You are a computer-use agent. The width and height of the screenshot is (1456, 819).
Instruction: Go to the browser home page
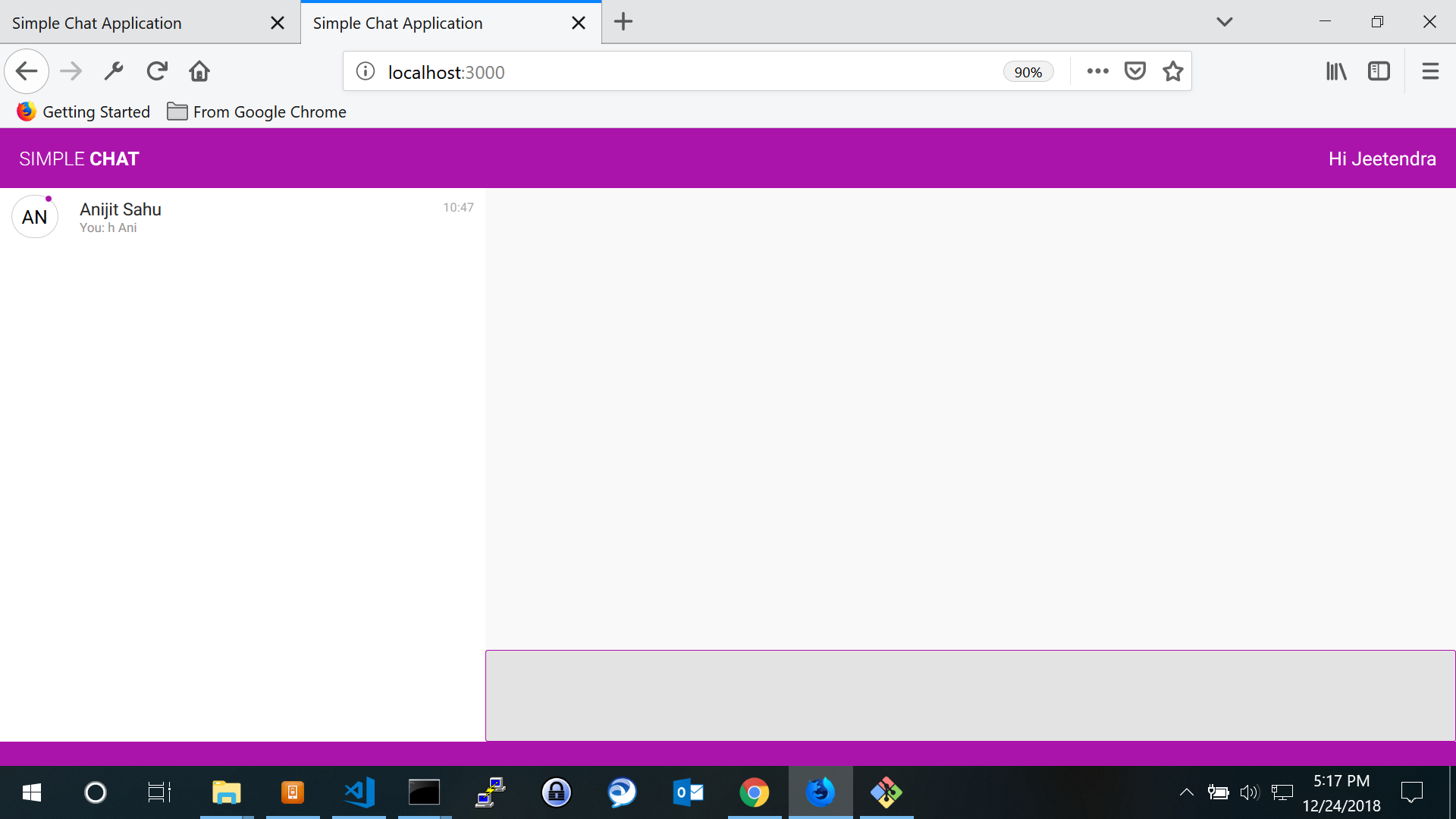pos(199,71)
